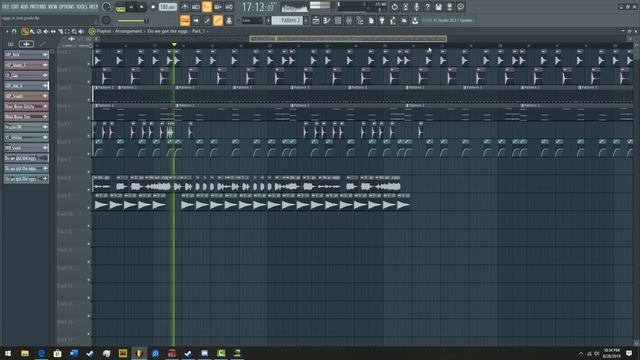This screenshot has width=640, height=360.
Task: Select the GP_Kick clip in picker
Action: coord(26,54)
